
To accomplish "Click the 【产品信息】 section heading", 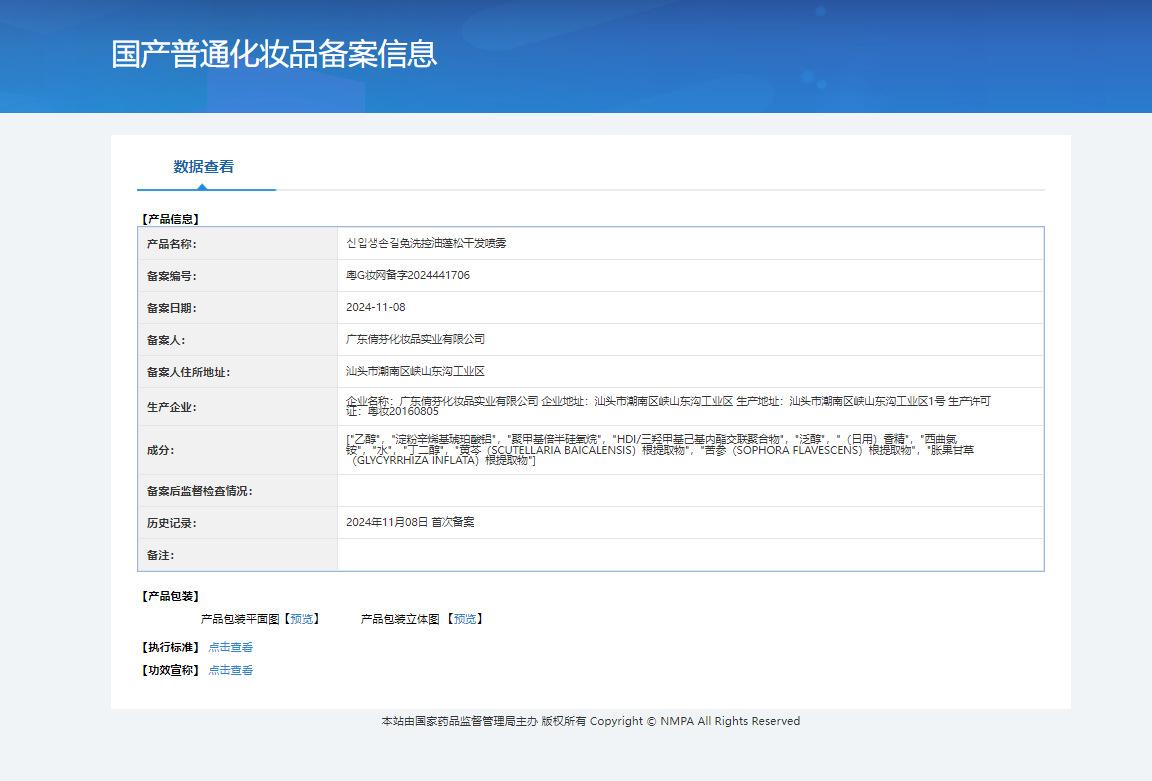I will pyautogui.click(x=170, y=218).
